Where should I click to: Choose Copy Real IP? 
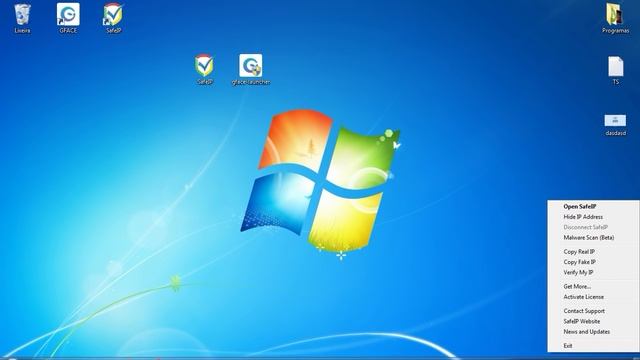593,251
